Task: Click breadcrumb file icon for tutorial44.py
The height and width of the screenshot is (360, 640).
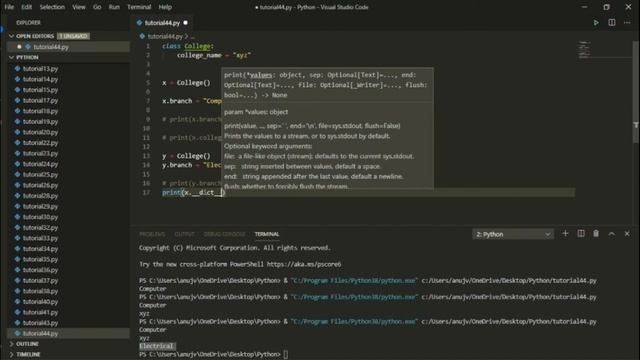Action: pos(142,36)
